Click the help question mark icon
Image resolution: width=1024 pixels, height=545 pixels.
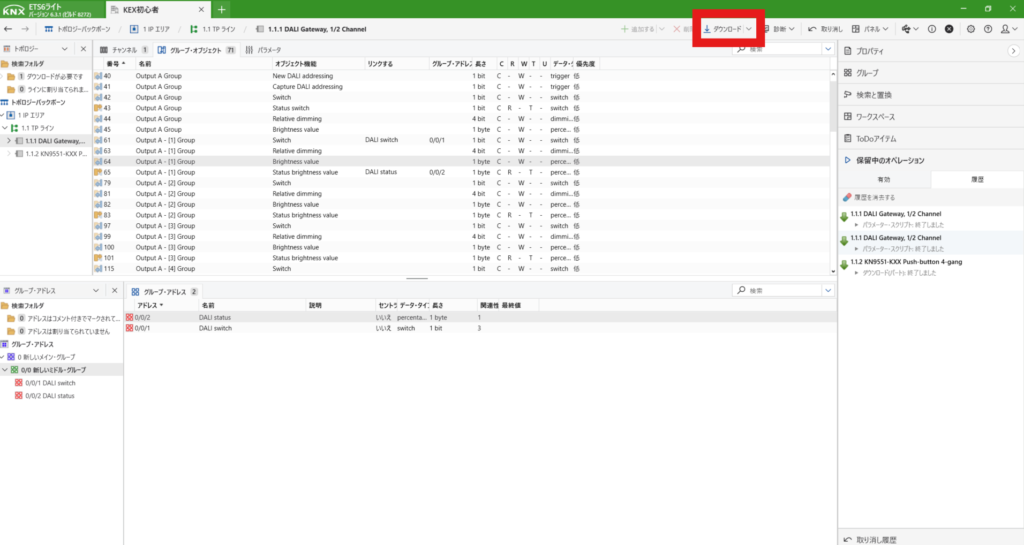987,29
